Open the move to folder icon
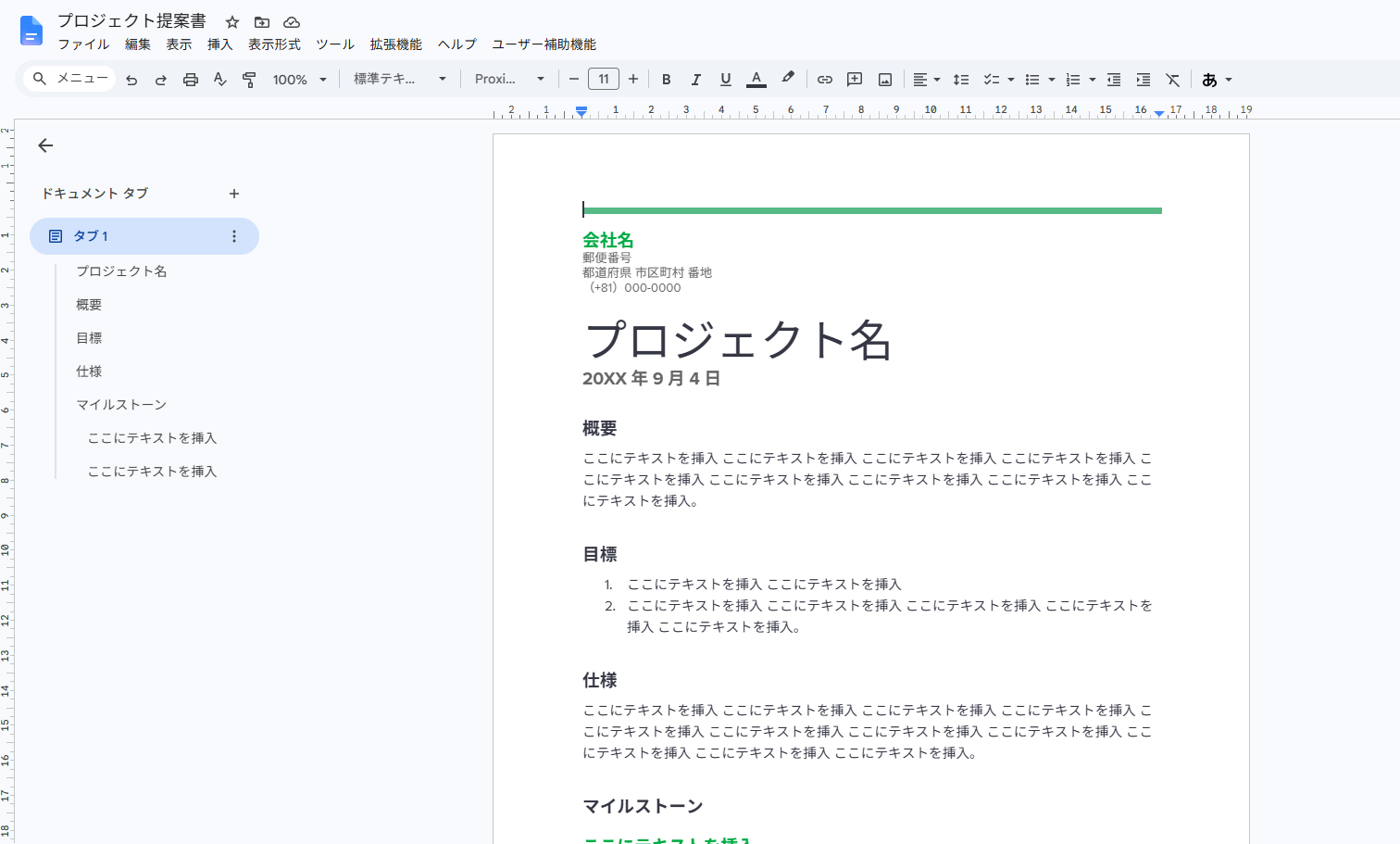The image size is (1400, 844). tap(262, 22)
